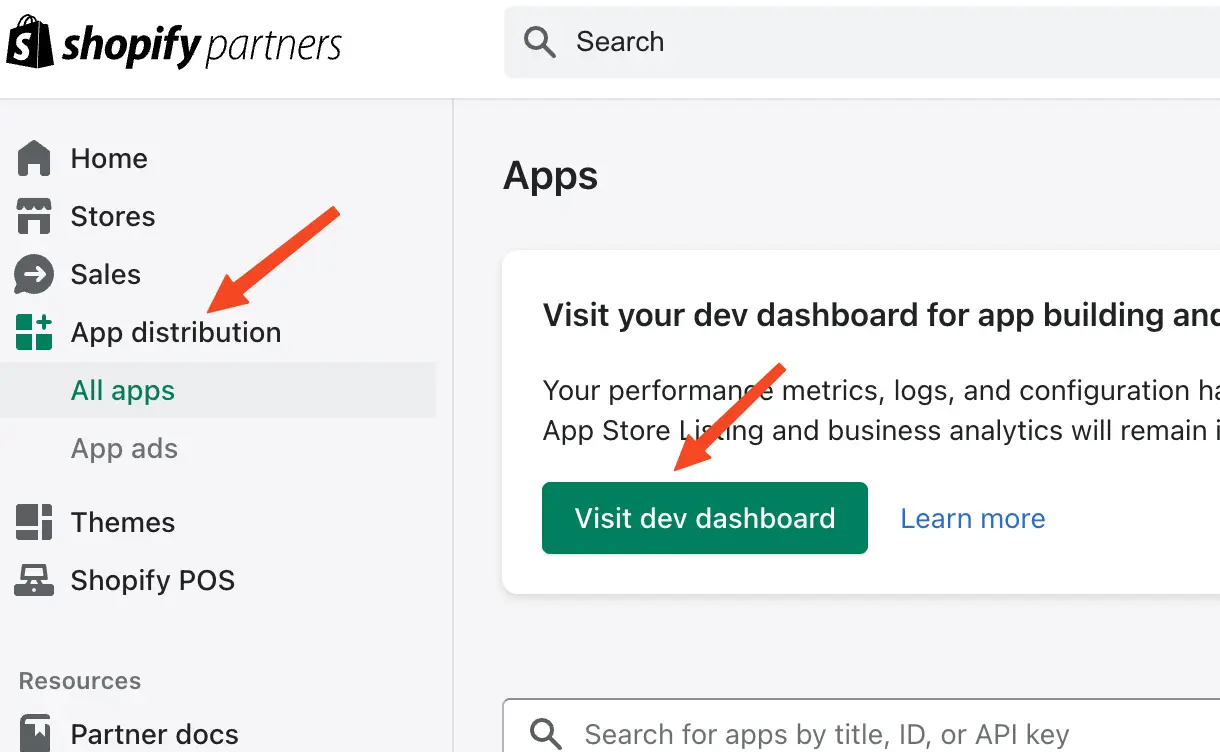Click the Shopify POS register icon
The image size is (1220, 752).
click(x=34, y=580)
